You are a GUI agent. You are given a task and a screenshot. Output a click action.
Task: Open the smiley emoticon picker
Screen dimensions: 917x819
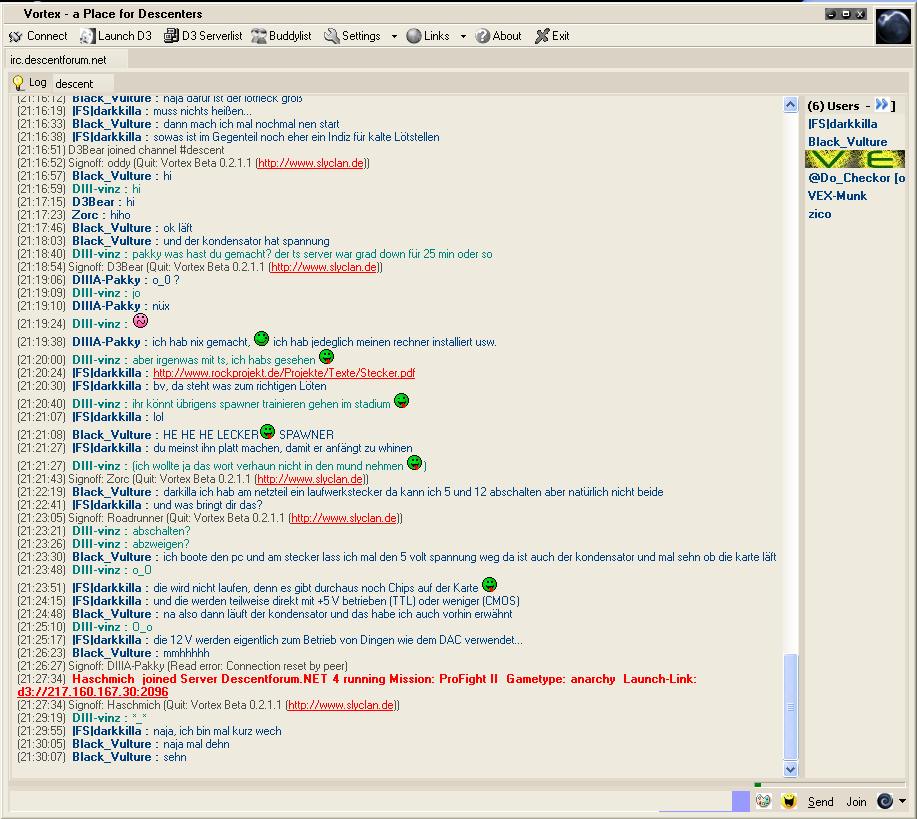(x=789, y=801)
